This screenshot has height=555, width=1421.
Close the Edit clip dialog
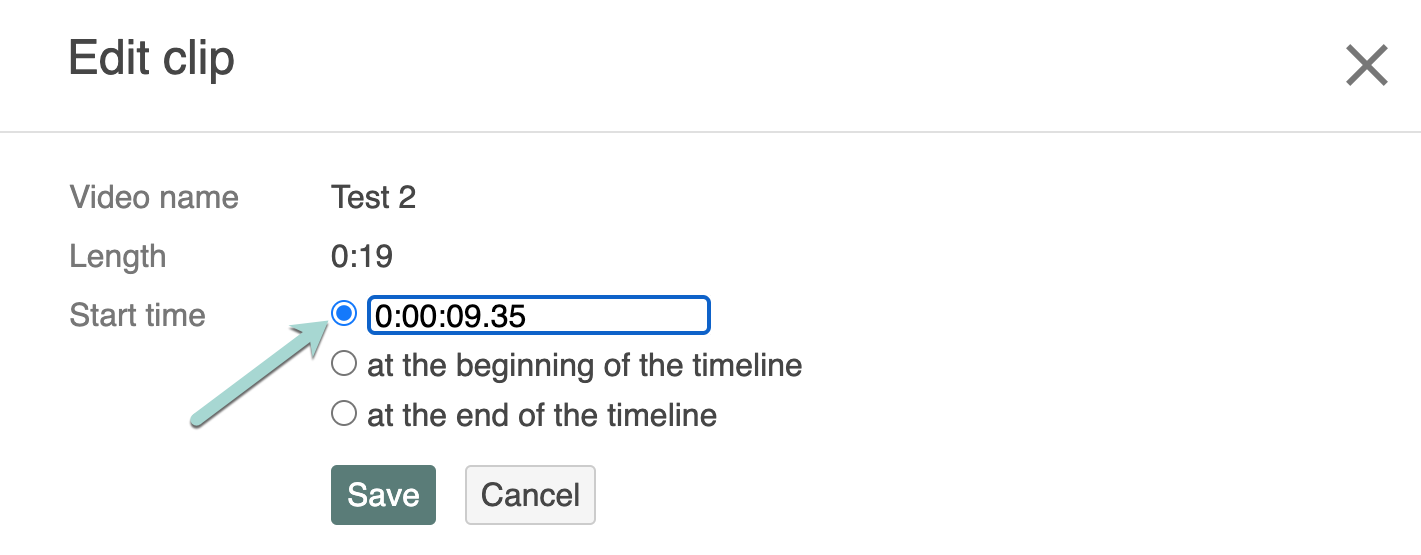pos(1366,66)
